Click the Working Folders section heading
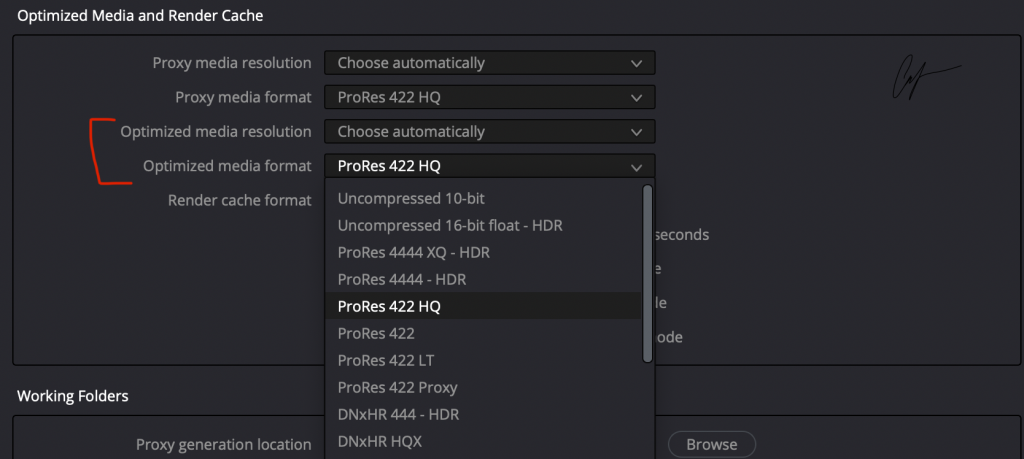This screenshot has width=1024, height=459. tap(73, 396)
